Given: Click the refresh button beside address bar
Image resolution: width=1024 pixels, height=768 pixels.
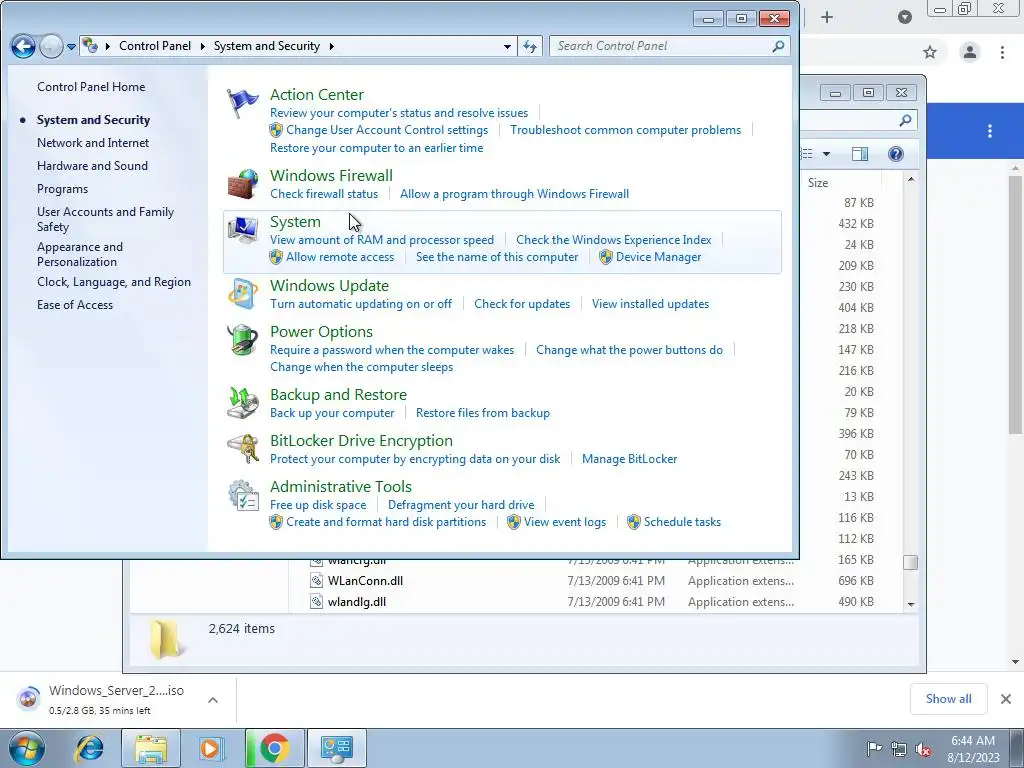Looking at the screenshot, I should point(530,46).
